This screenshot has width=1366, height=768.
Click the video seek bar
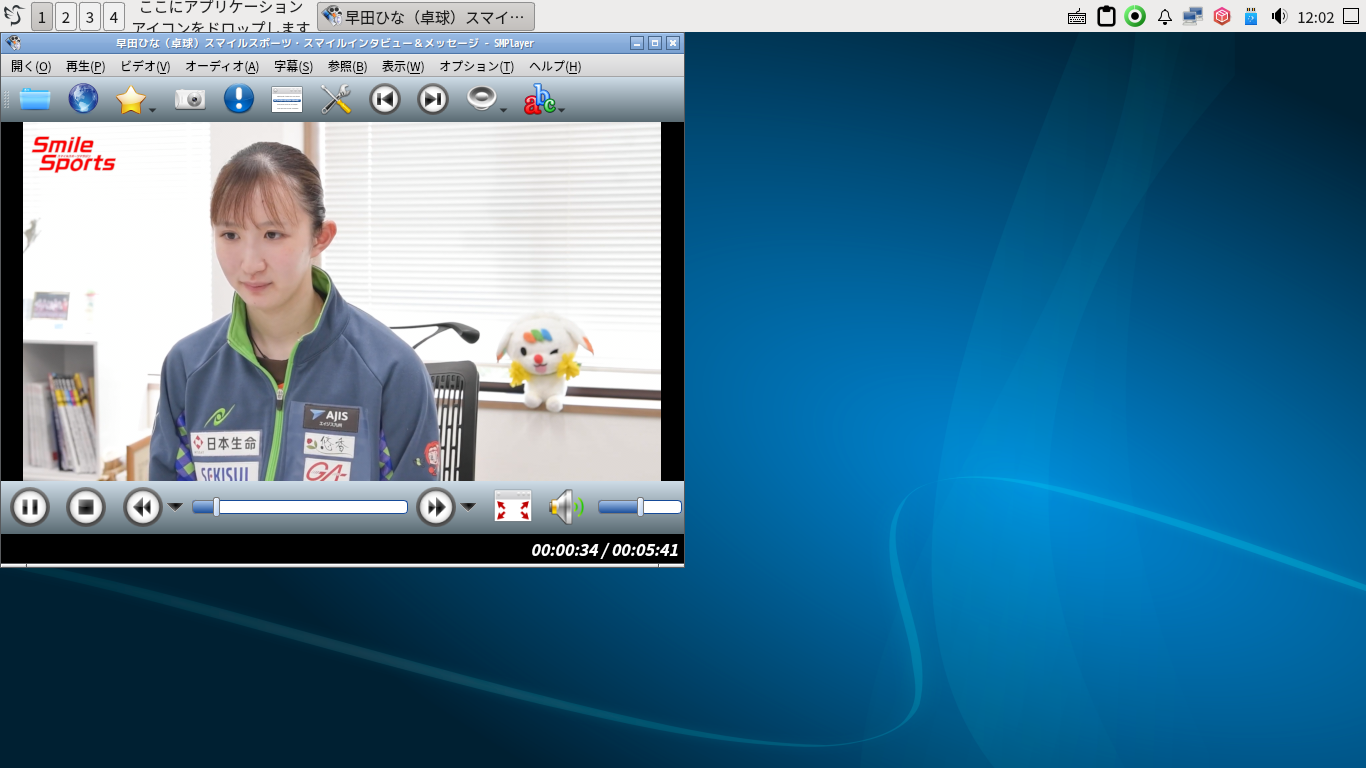[x=300, y=507]
